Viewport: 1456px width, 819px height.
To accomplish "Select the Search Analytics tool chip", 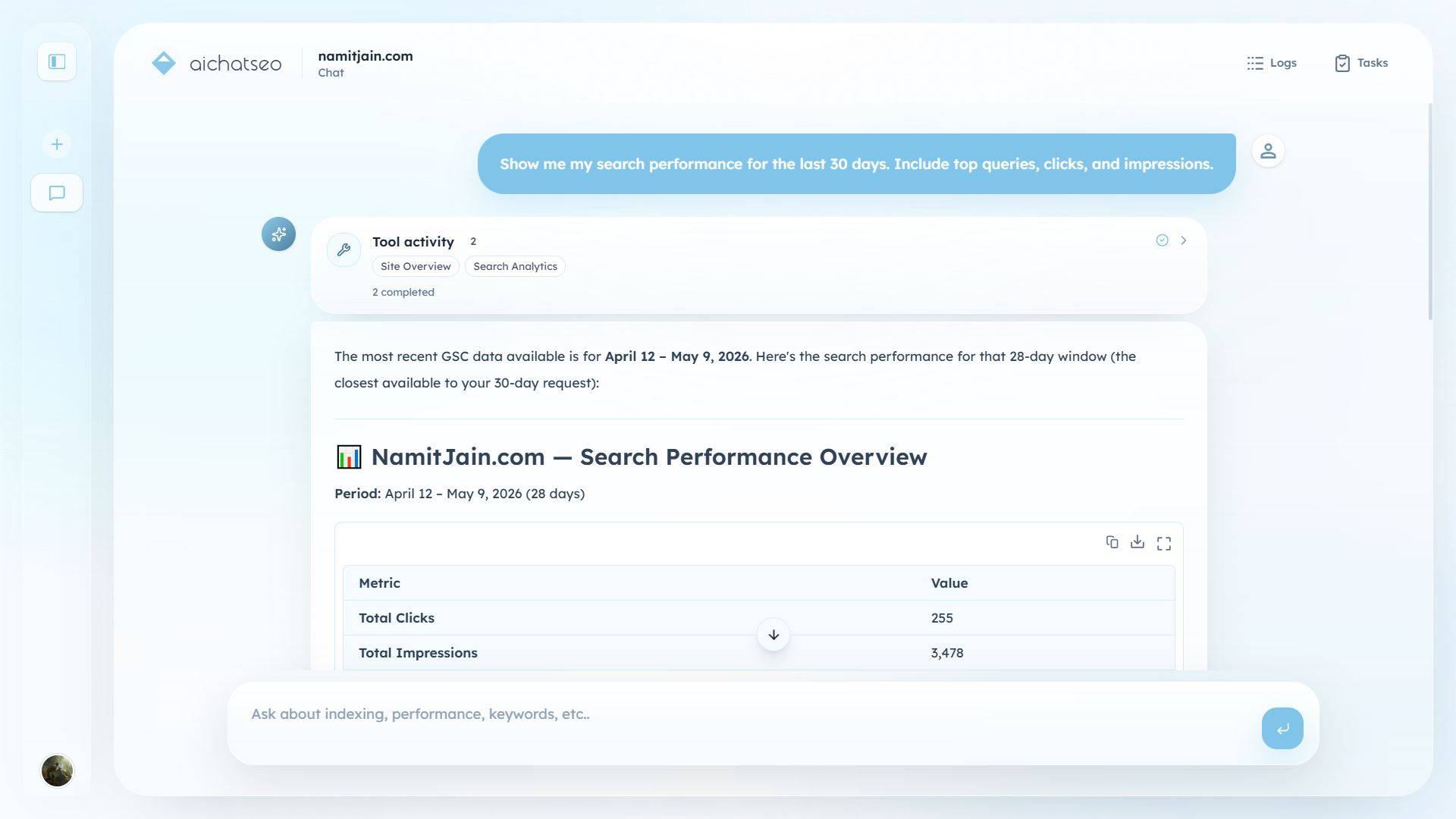I will click(515, 266).
